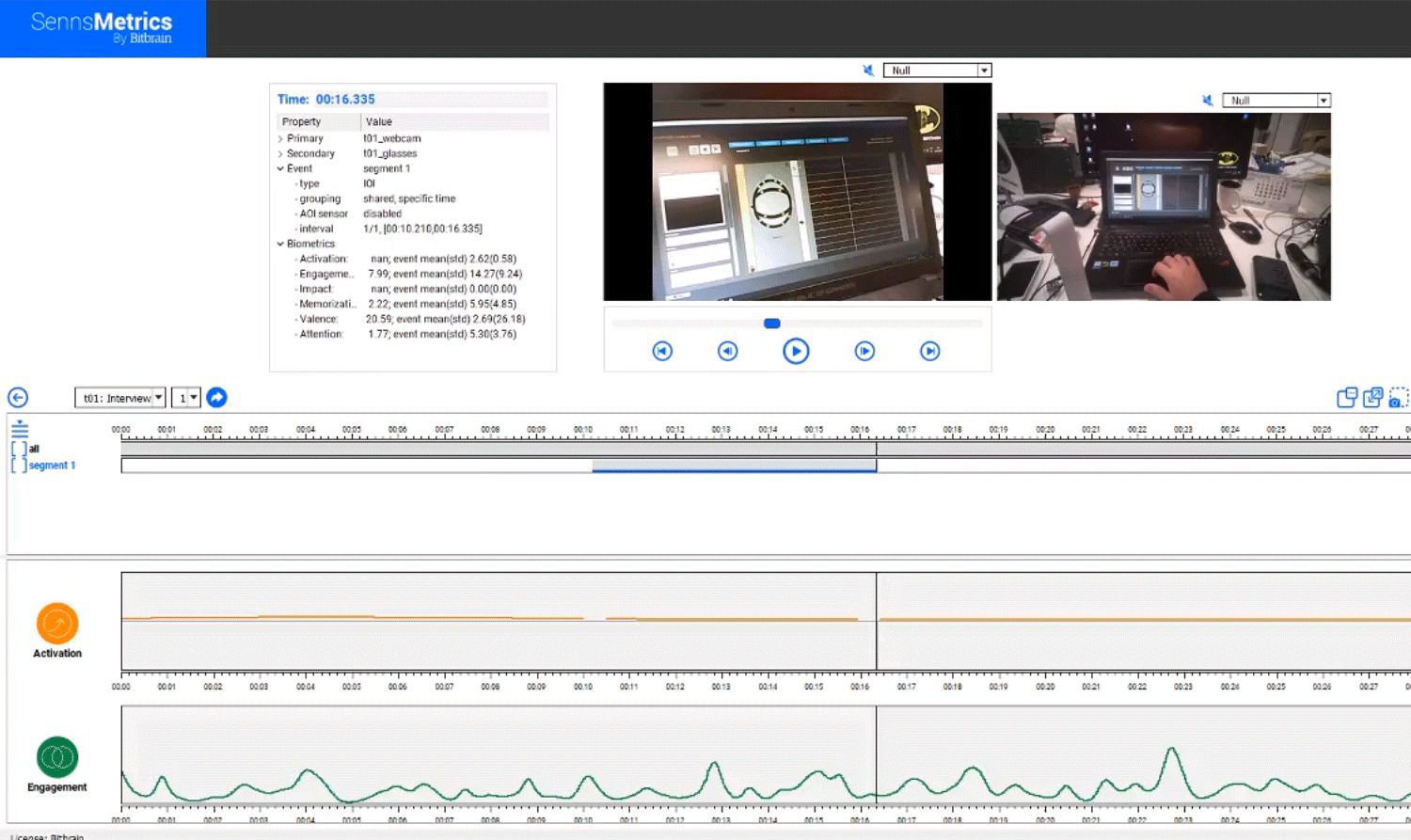
Task: Click the blue forward arrow next to the dropdowns
Action: (x=216, y=397)
